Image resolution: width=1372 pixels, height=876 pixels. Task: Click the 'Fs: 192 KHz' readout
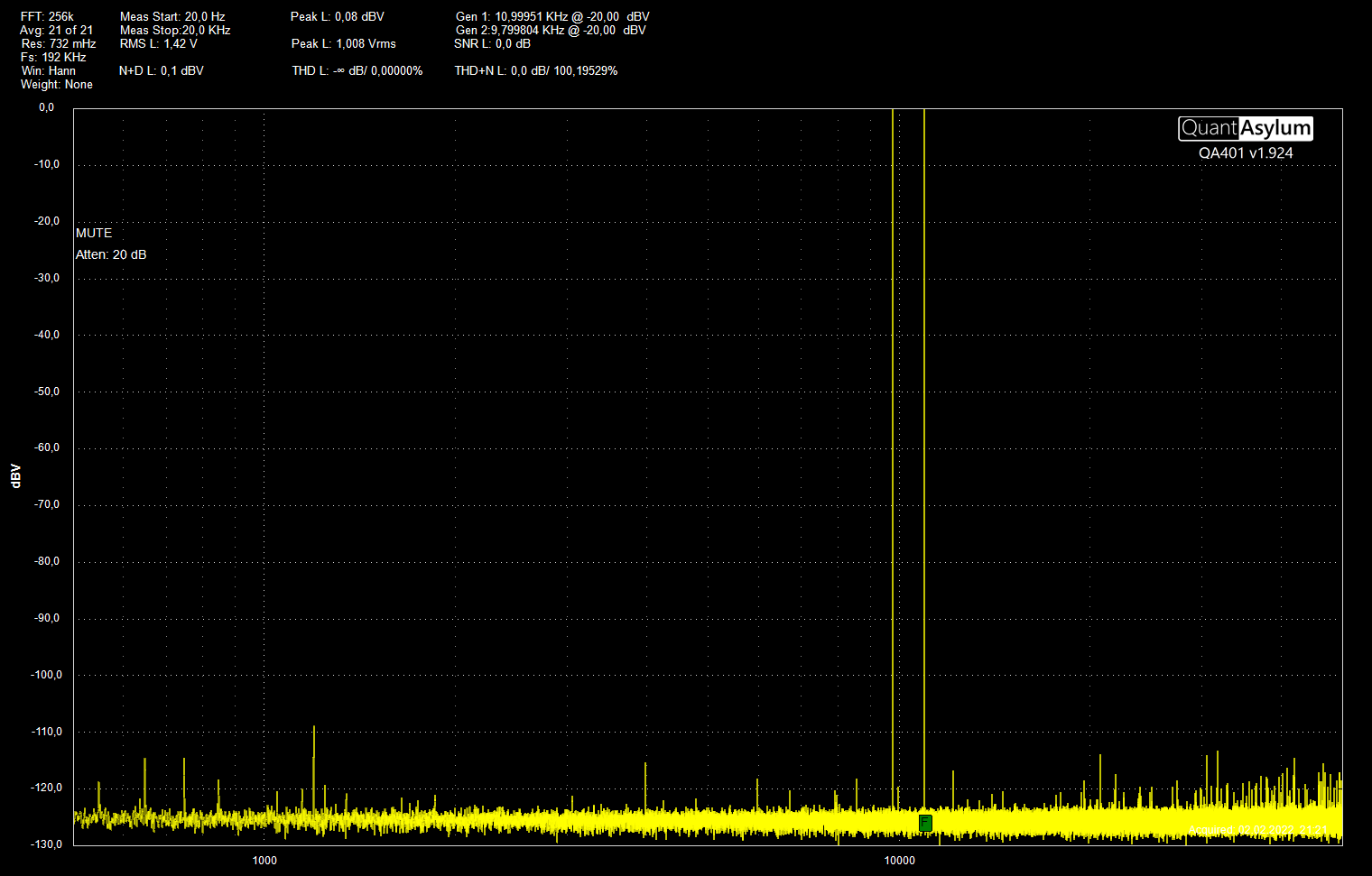click(x=53, y=57)
